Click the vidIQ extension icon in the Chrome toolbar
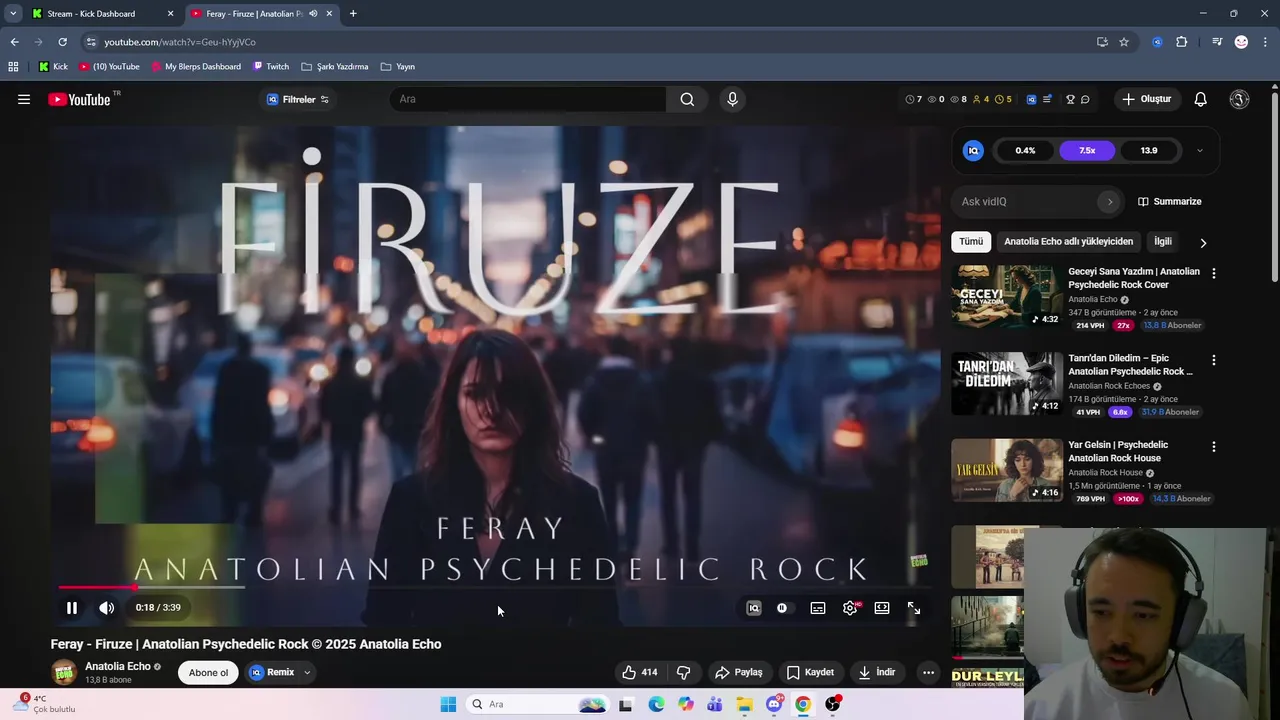1280x720 pixels. (1157, 42)
